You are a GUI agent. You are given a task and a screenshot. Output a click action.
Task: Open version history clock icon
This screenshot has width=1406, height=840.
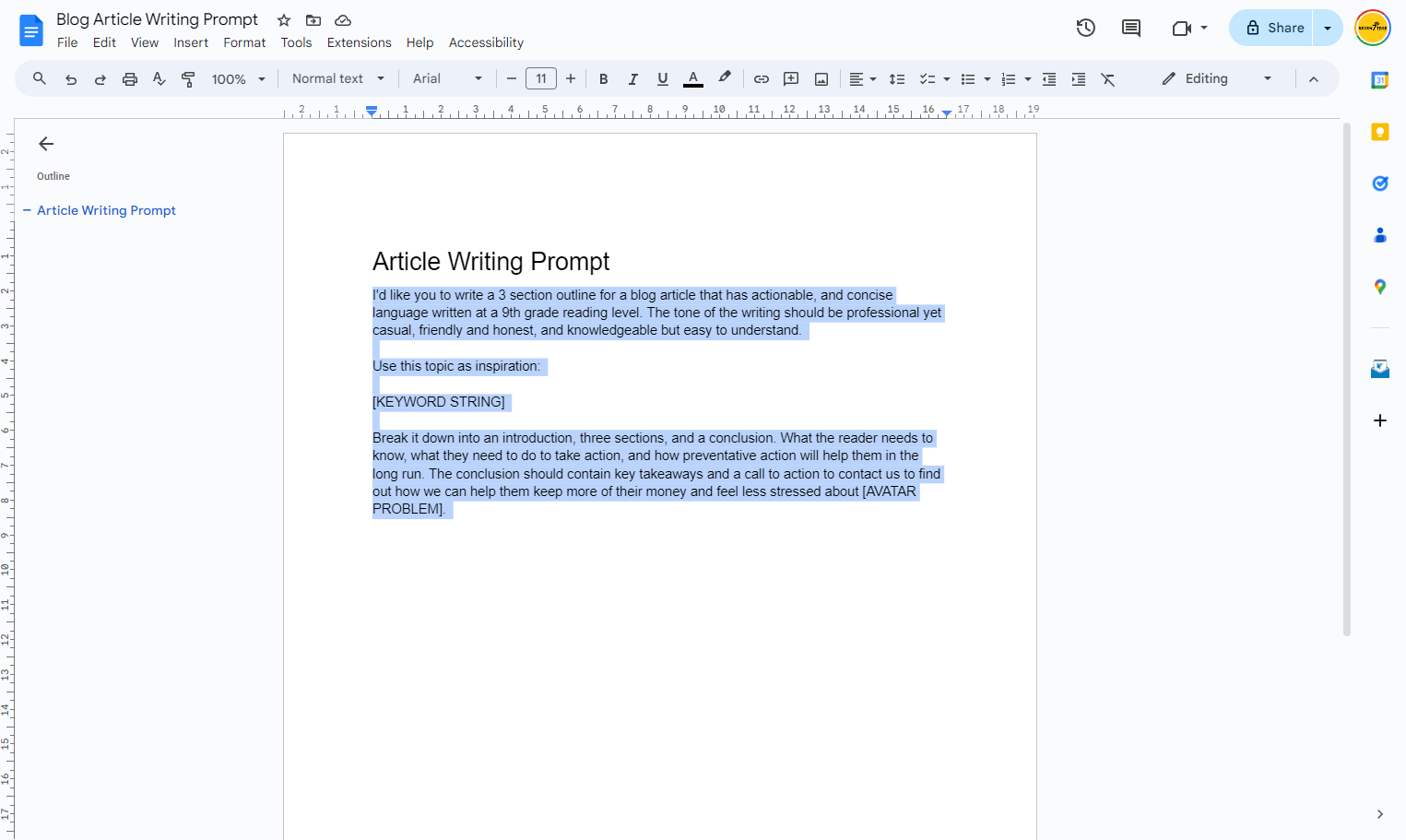tap(1086, 28)
